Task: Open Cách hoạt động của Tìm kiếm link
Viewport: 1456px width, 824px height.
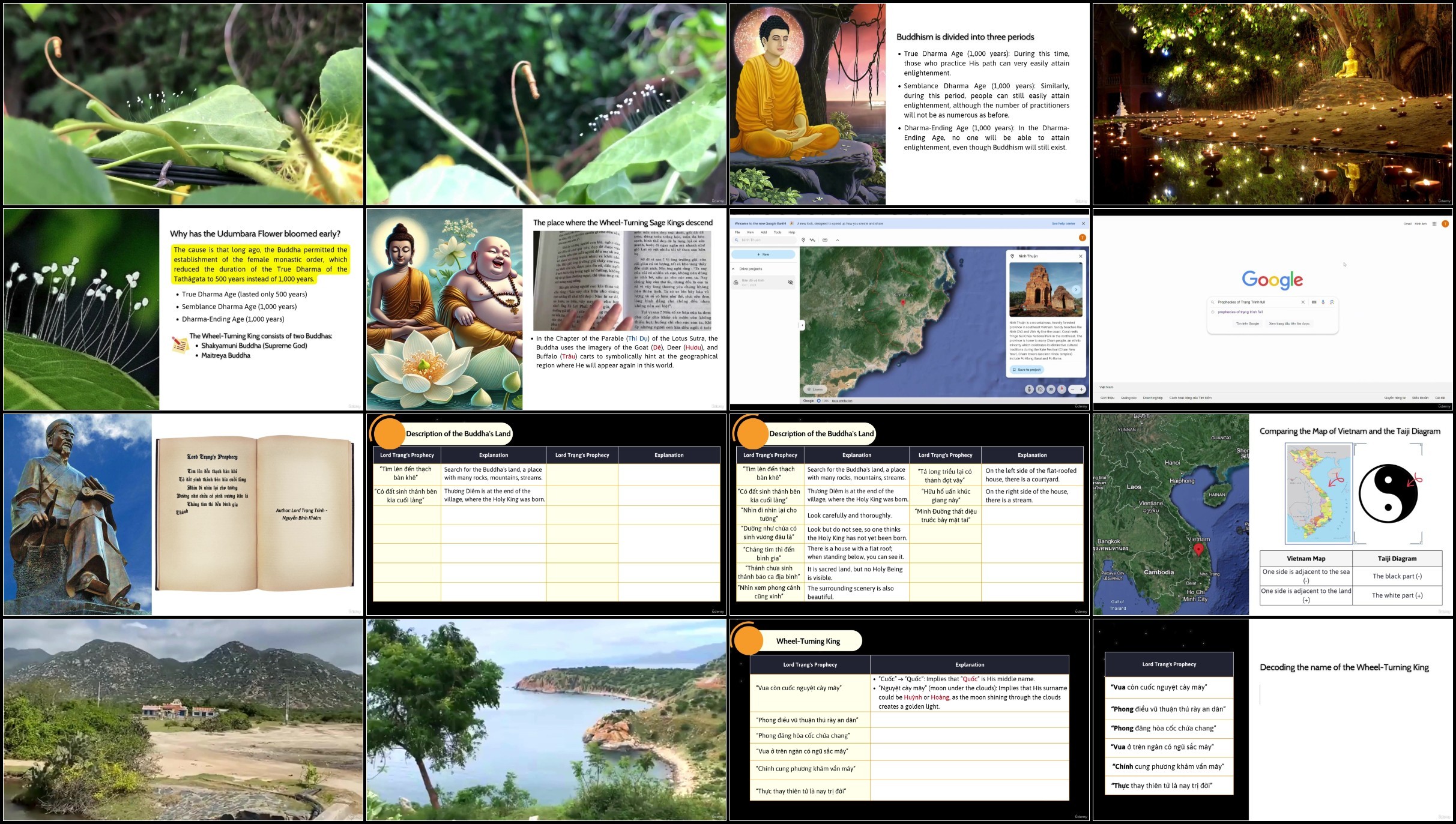Action: pyautogui.click(x=1190, y=398)
